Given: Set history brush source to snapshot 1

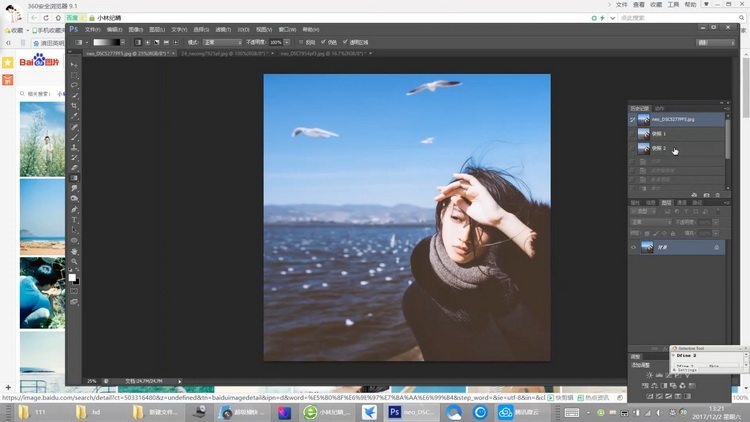Looking at the screenshot, I should tap(632, 133).
